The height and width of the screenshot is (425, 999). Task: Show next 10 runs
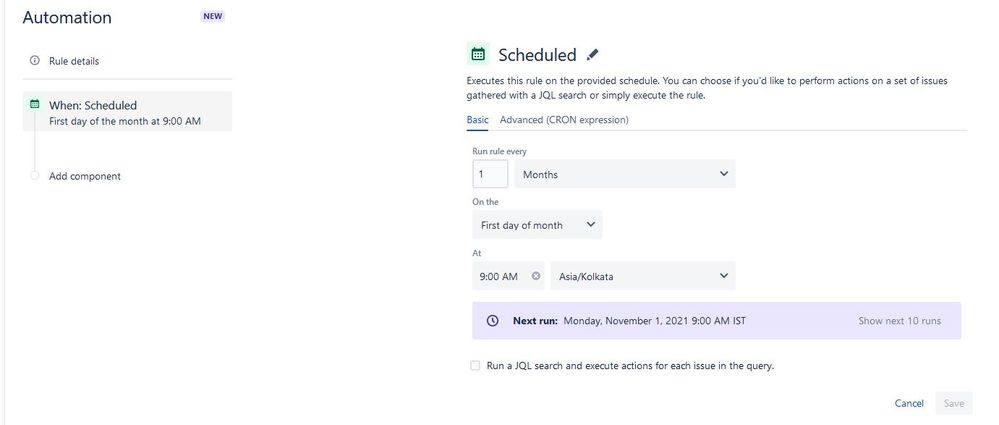point(899,321)
